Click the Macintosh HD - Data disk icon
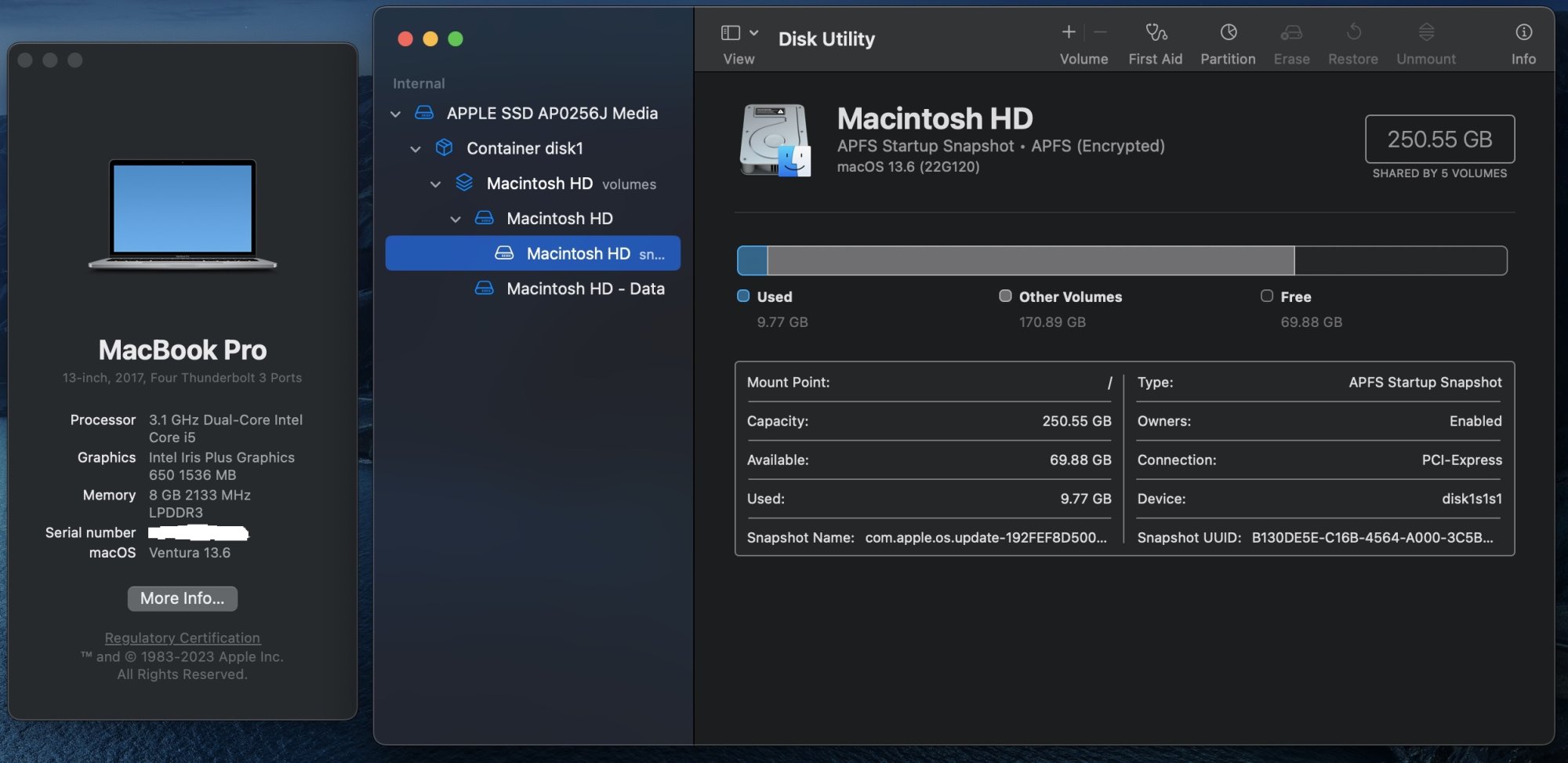The height and width of the screenshot is (763, 1568). (x=485, y=289)
